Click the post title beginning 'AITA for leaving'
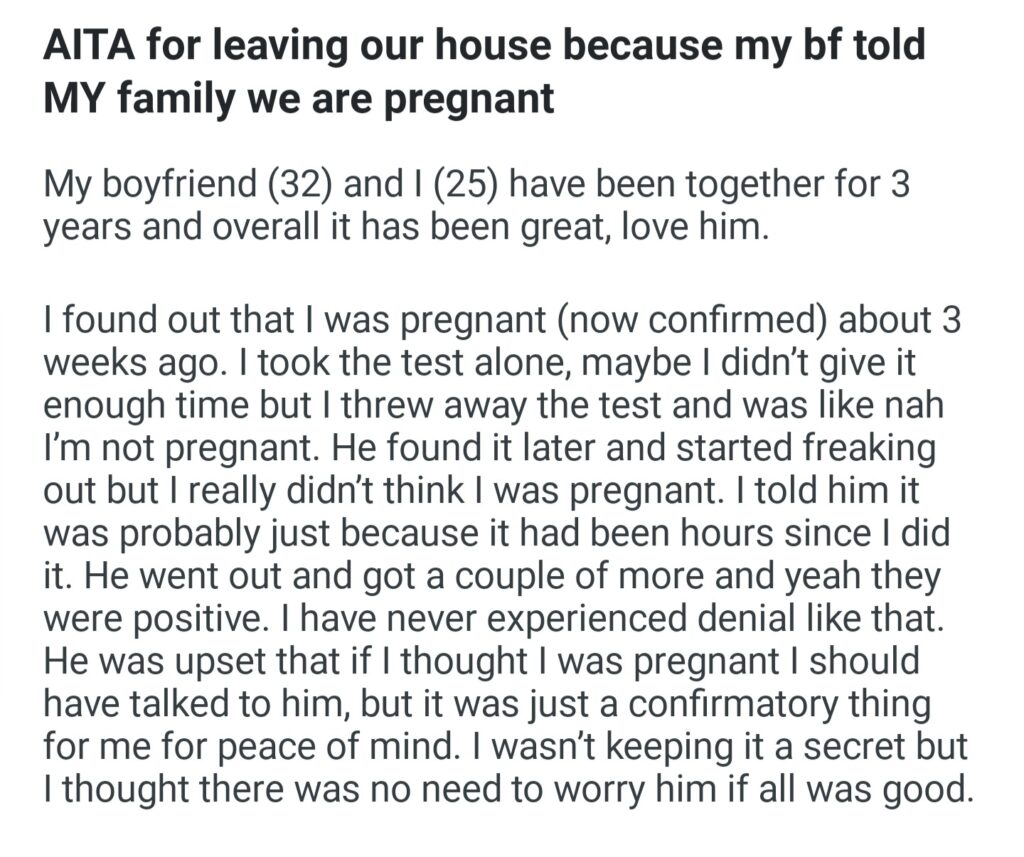Viewport: 1024px width, 857px height. coord(484,48)
